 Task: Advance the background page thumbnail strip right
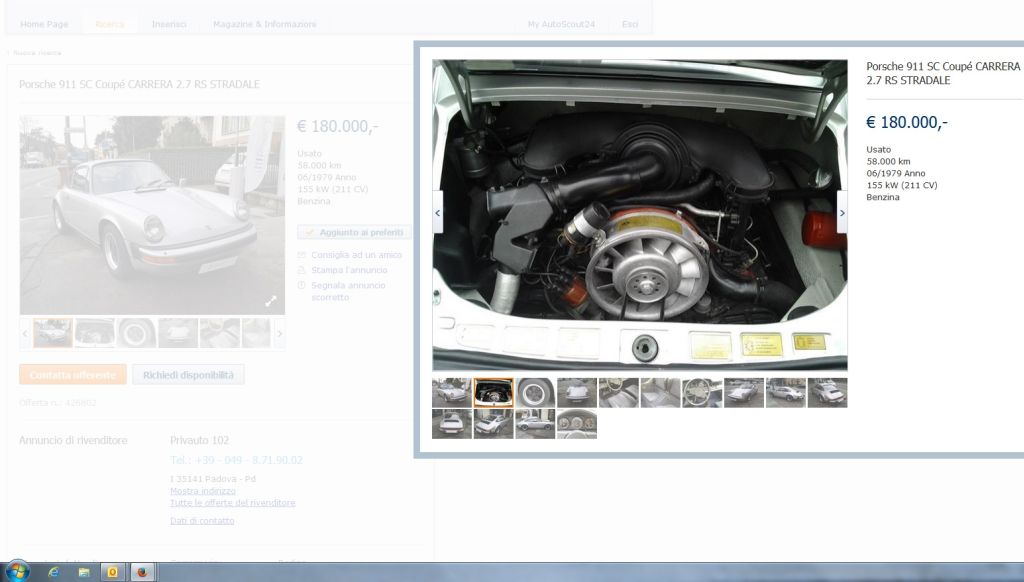[280, 334]
